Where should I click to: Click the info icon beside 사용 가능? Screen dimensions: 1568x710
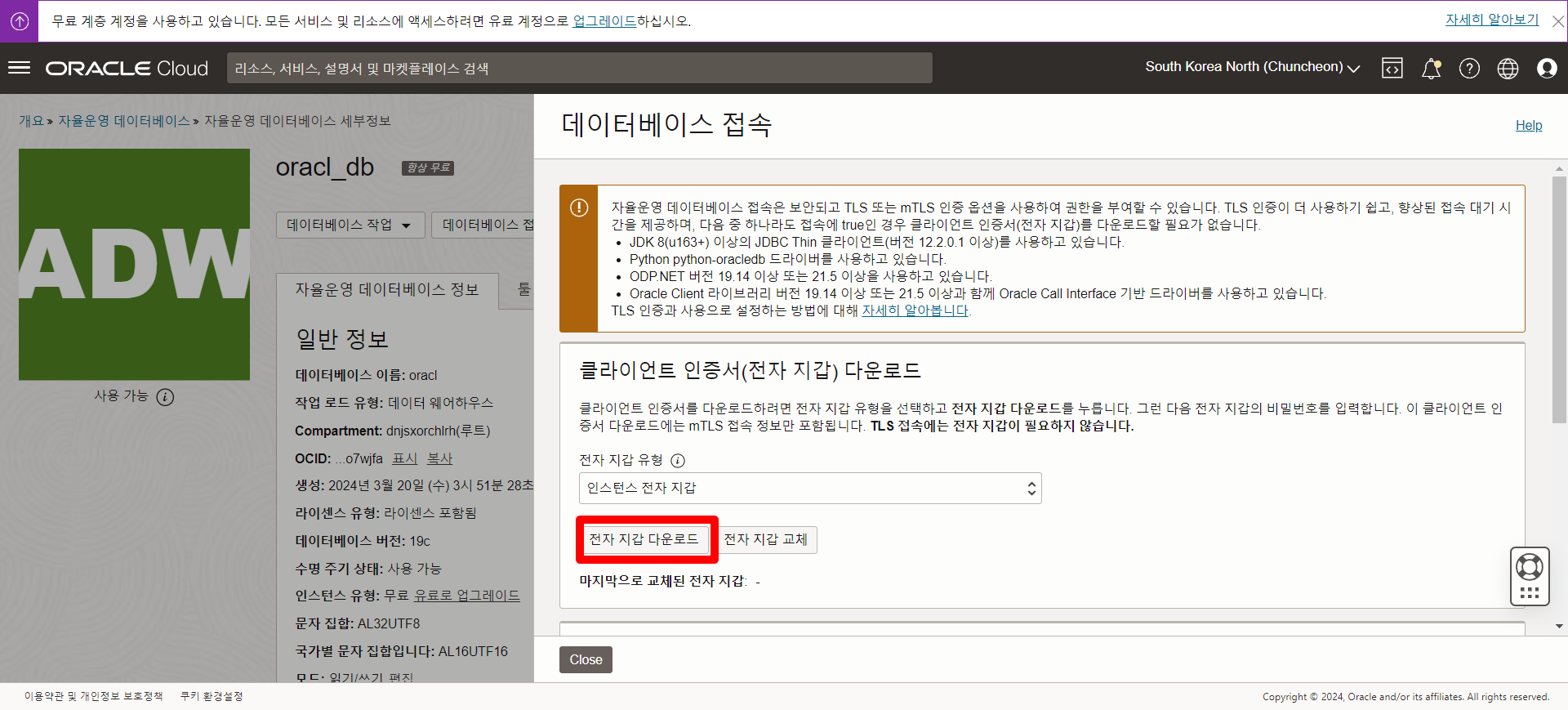point(165,397)
